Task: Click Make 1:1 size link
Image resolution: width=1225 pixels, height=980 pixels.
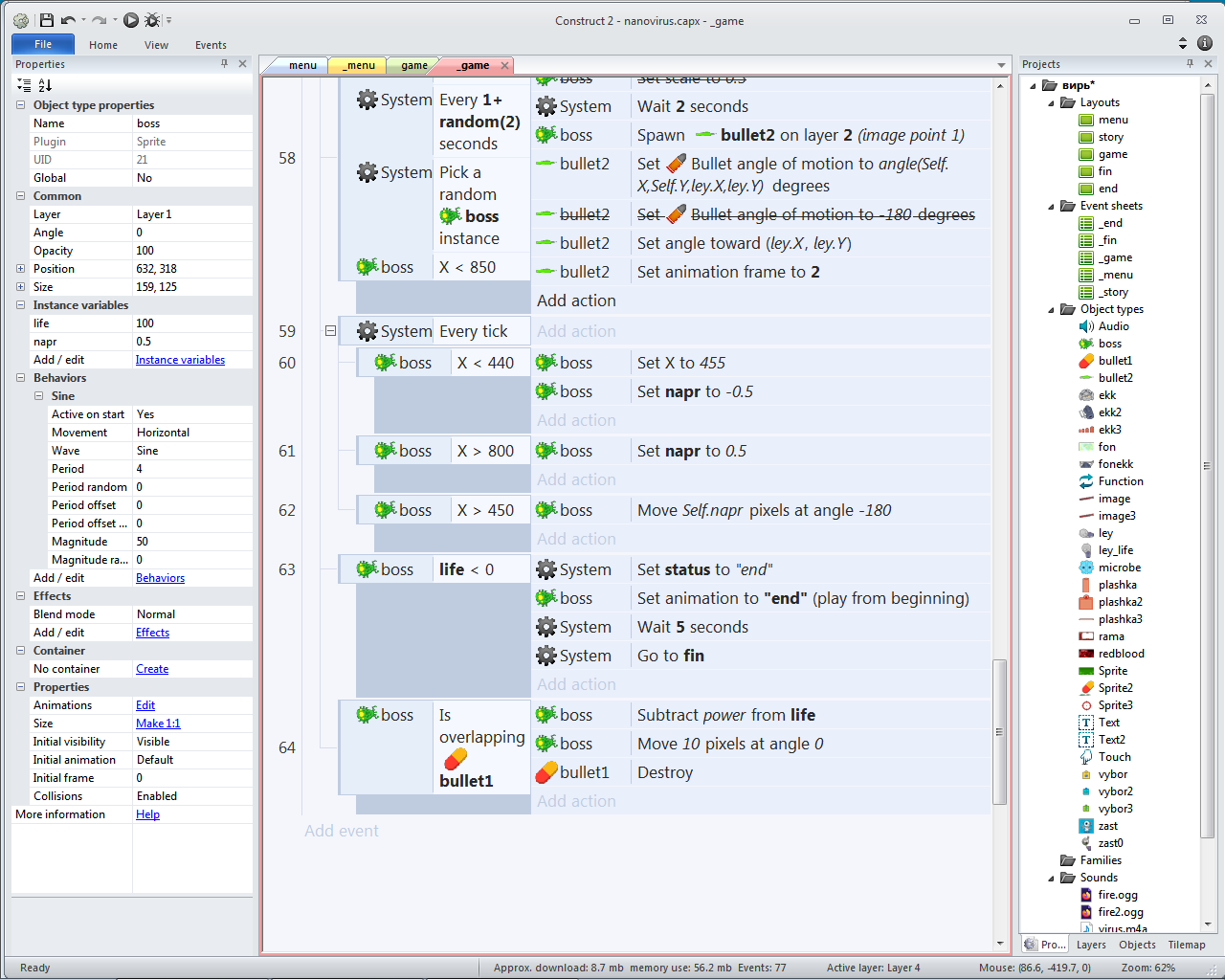Action: (158, 724)
